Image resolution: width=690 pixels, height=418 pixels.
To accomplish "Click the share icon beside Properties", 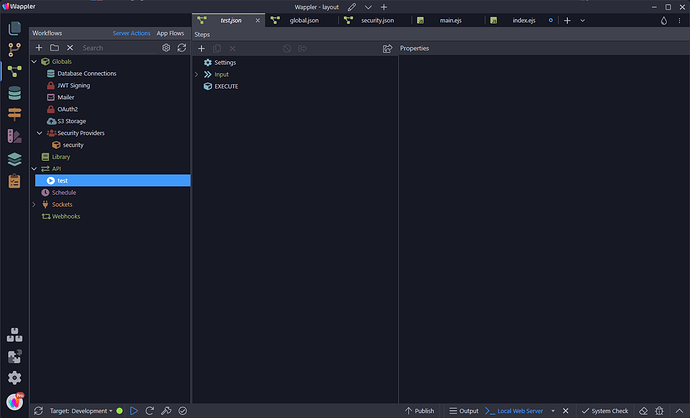I will (387, 48).
